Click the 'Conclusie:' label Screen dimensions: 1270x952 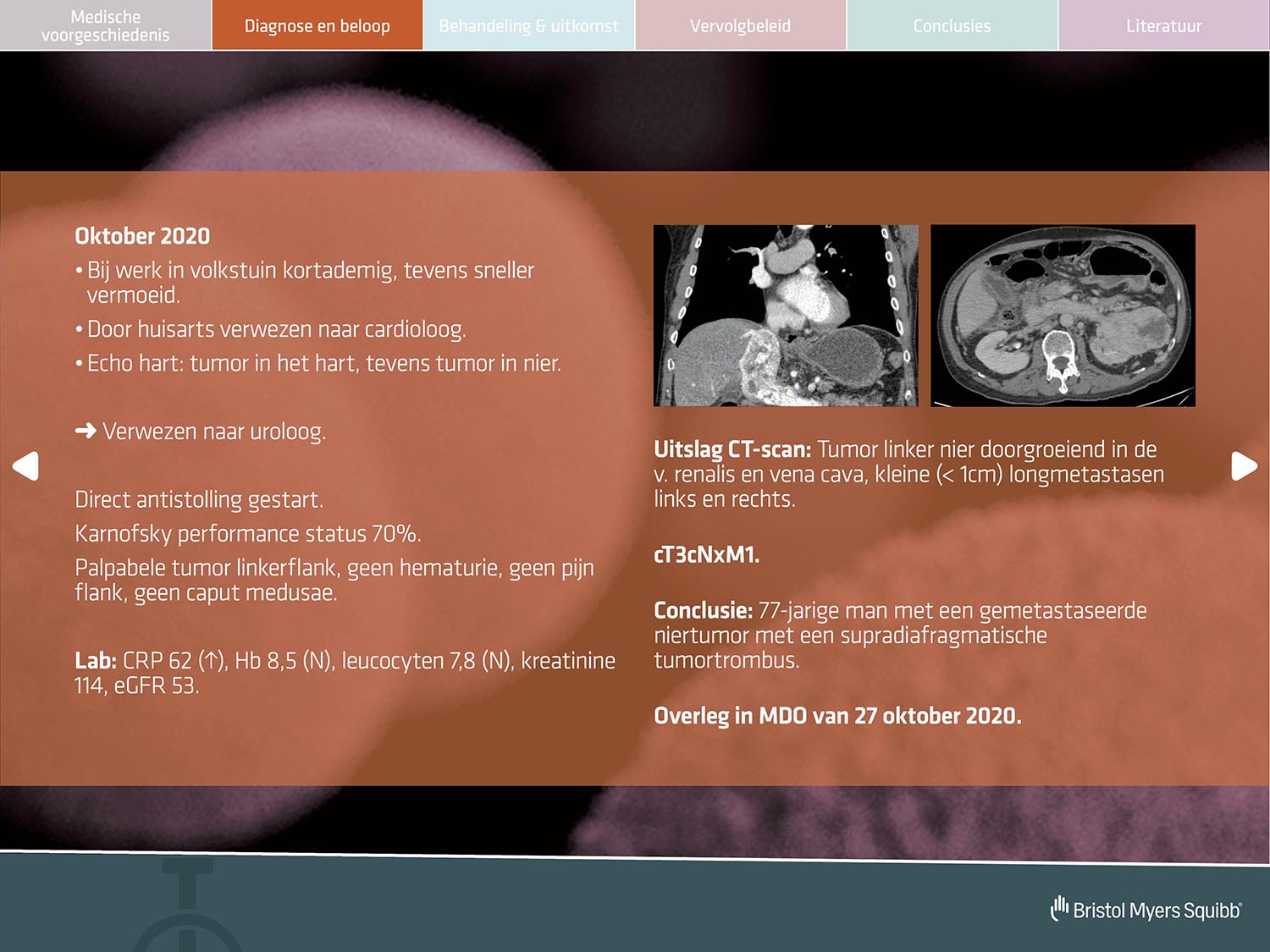703,610
